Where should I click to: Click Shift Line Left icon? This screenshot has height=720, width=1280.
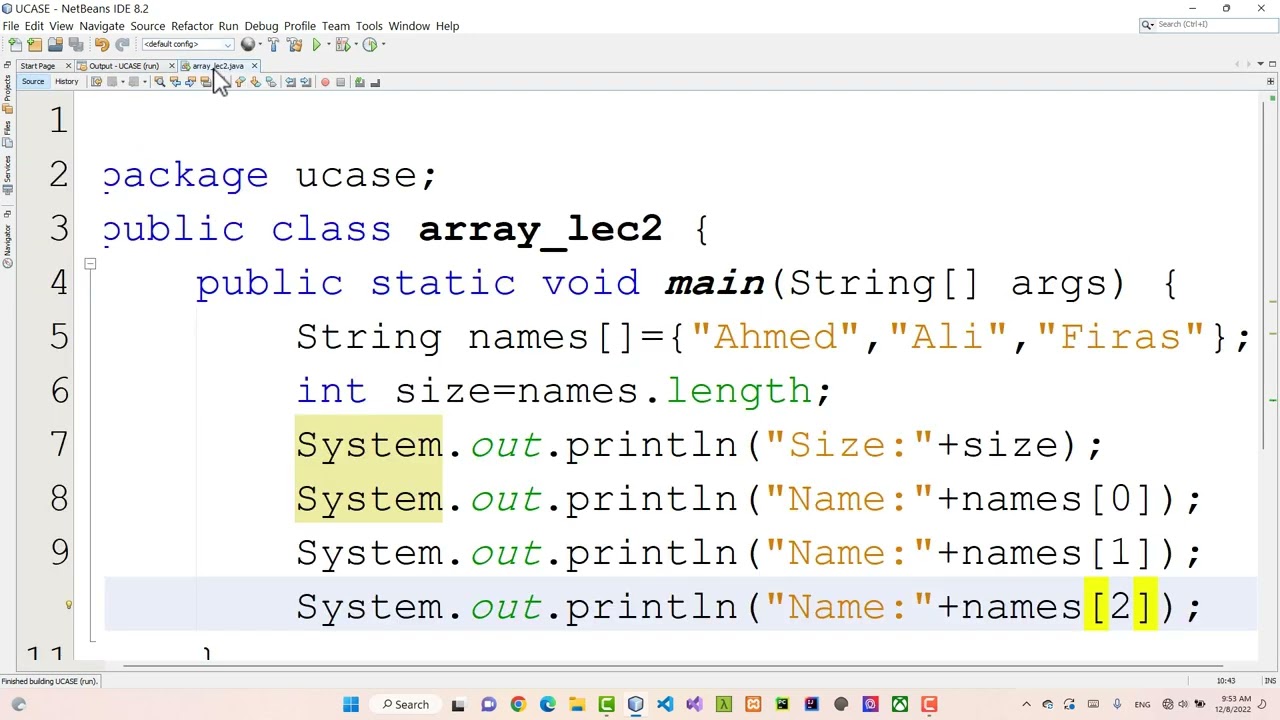pyautogui.click(x=290, y=82)
